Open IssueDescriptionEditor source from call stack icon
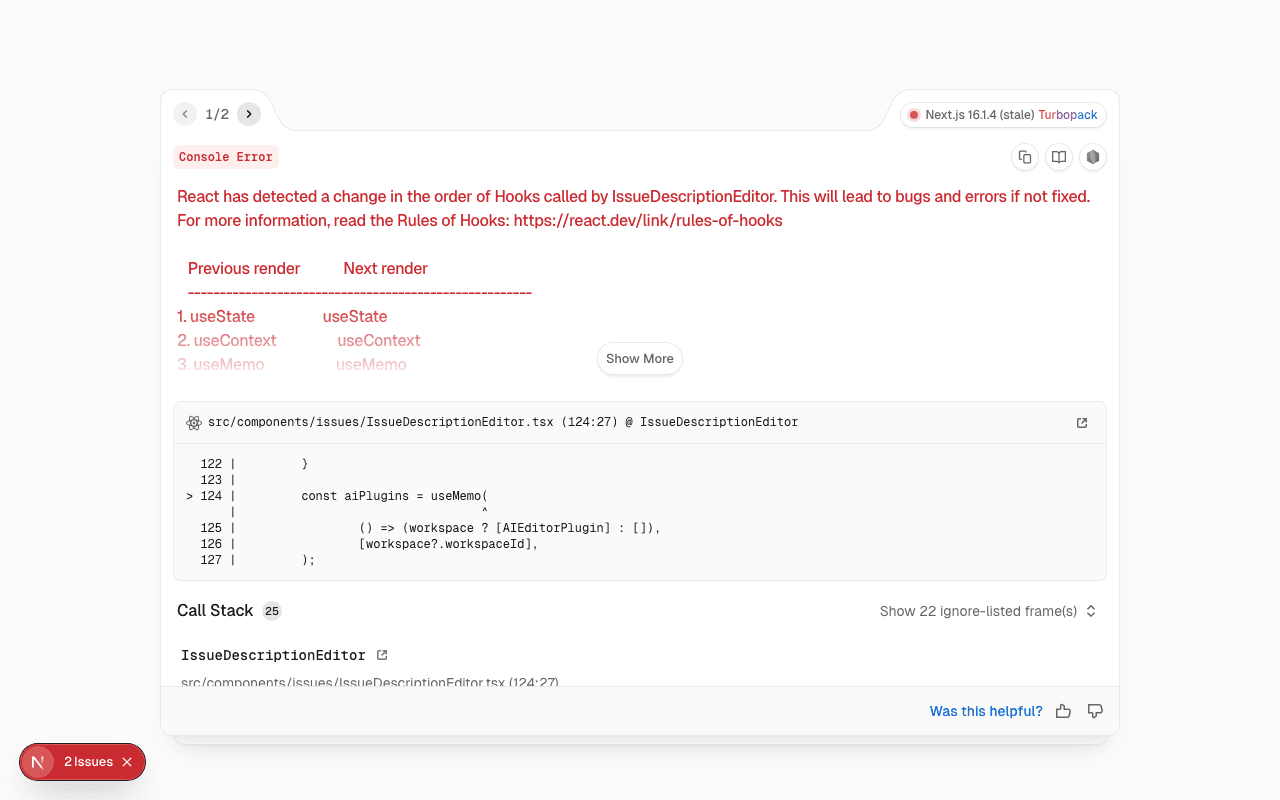Image resolution: width=1280 pixels, height=800 pixels. [382, 654]
